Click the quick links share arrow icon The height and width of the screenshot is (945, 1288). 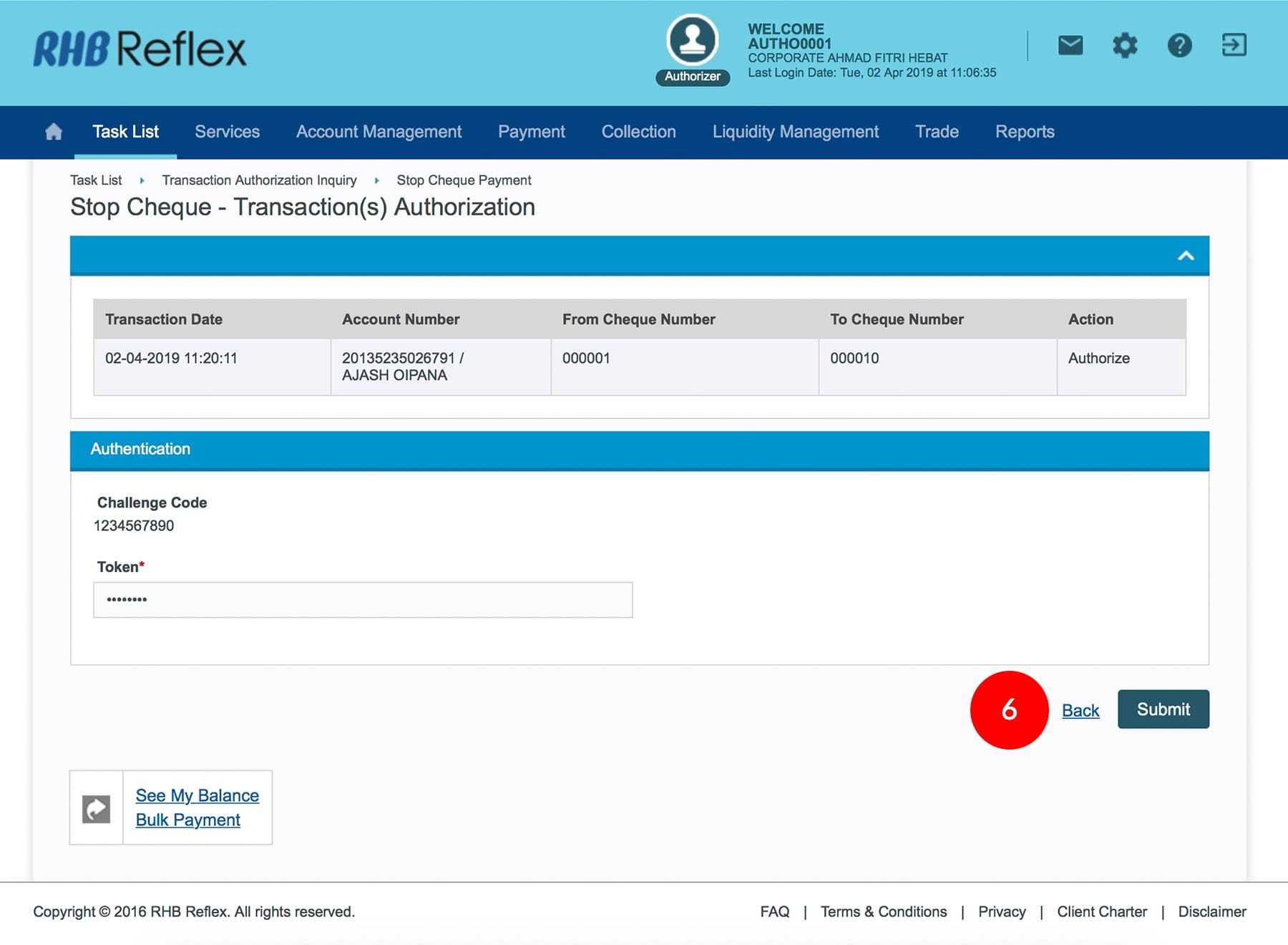coord(97,808)
